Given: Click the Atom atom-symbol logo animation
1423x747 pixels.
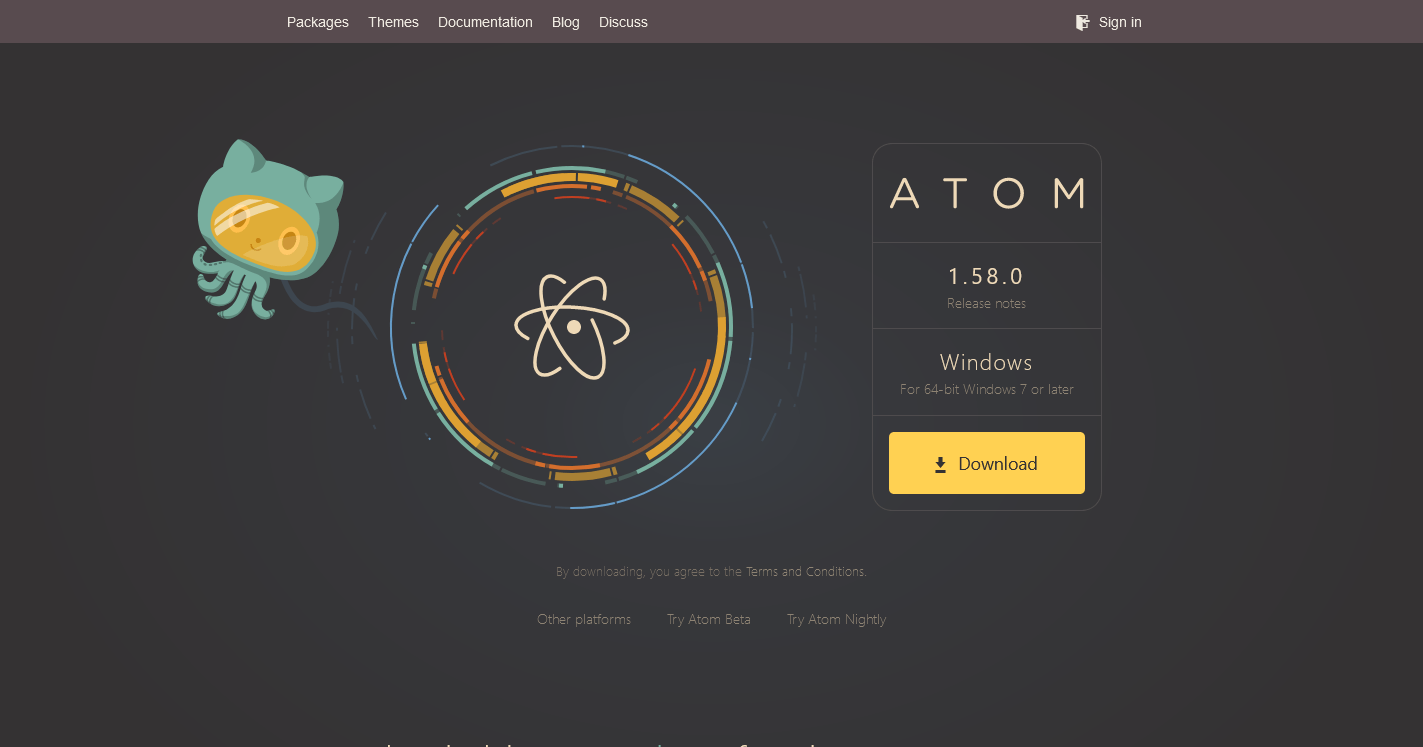Looking at the screenshot, I should click(570, 327).
